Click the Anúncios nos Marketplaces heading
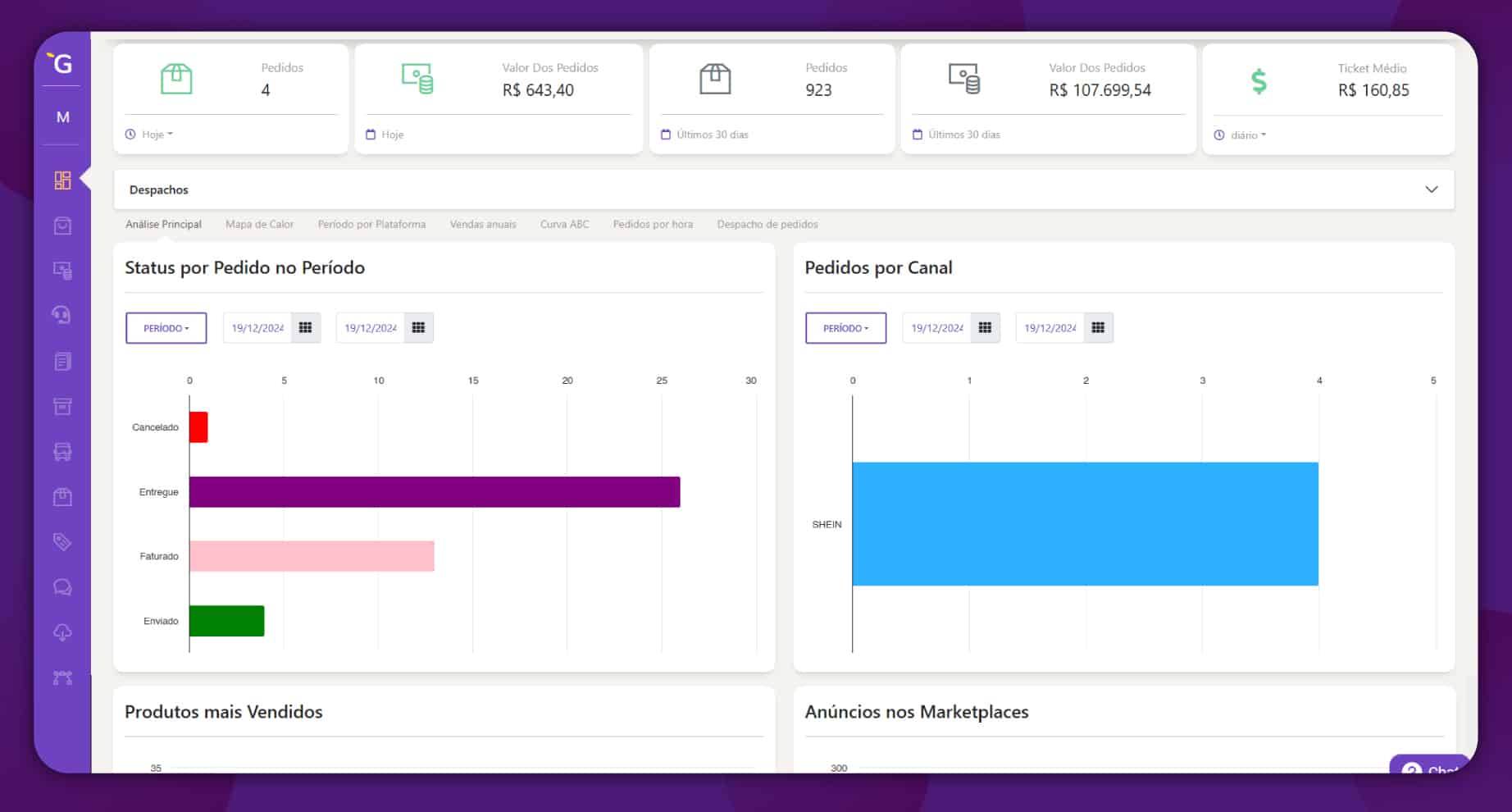The height and width of the screenshot is (812, 1512). pyautogui.click(x=917, y=712)
